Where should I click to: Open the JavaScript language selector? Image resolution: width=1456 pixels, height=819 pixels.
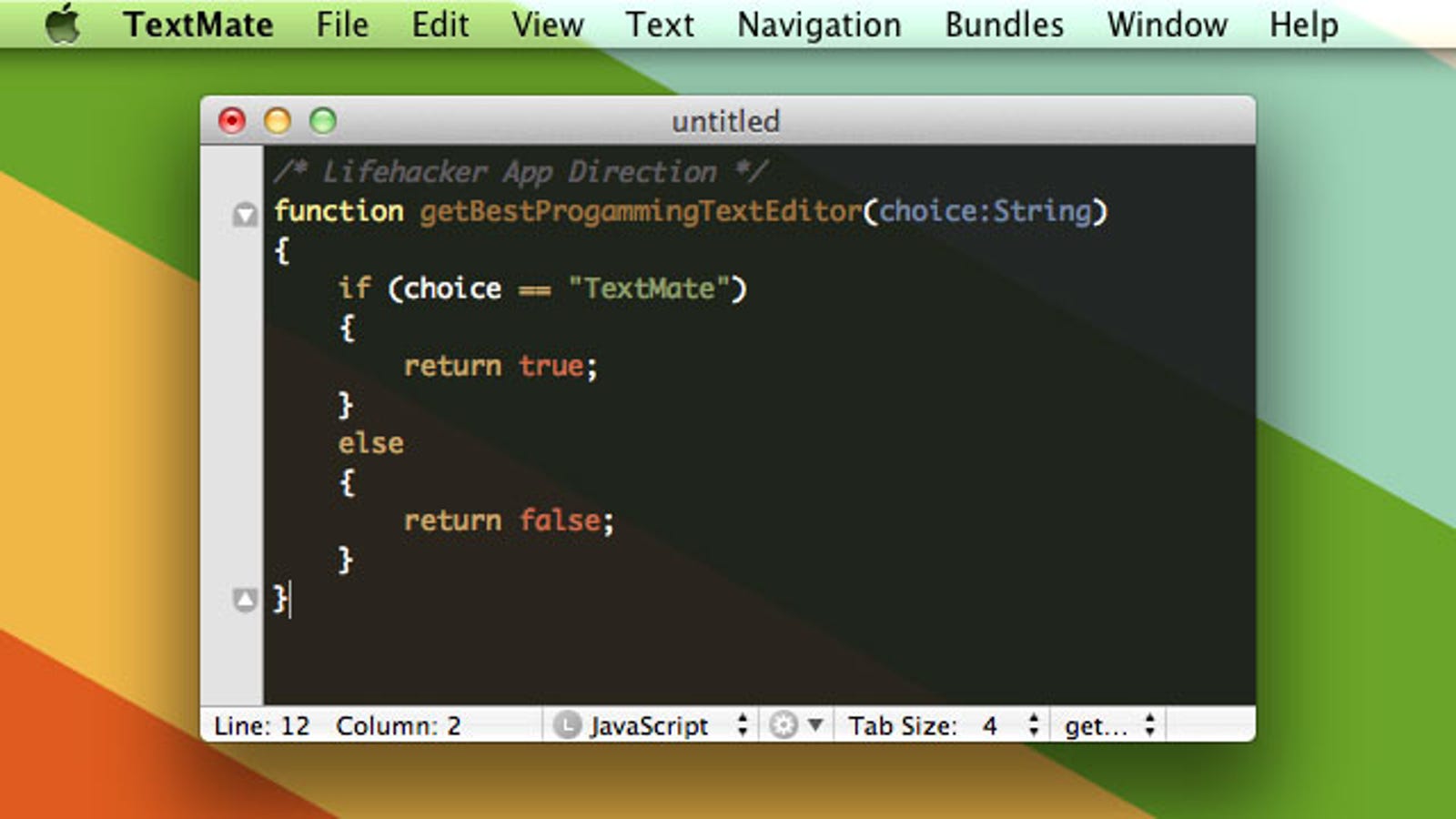(668, 725)
